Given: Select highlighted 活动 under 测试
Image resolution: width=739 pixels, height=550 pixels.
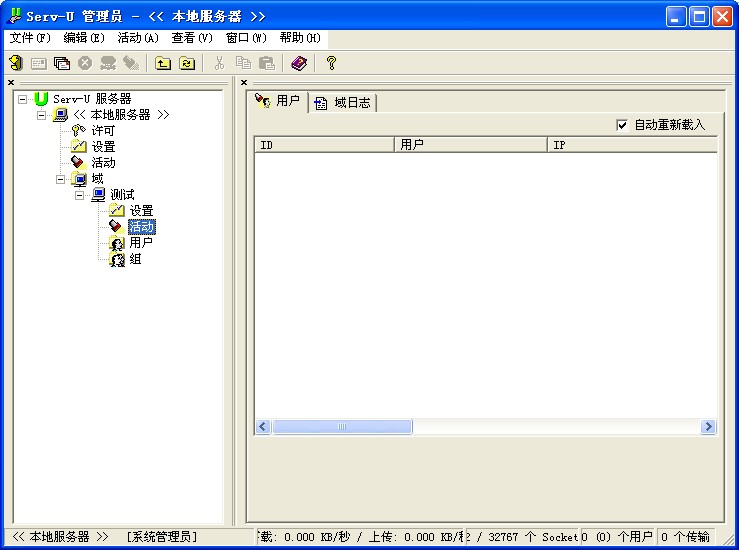Looking at the screenshot, I should 141,227.
